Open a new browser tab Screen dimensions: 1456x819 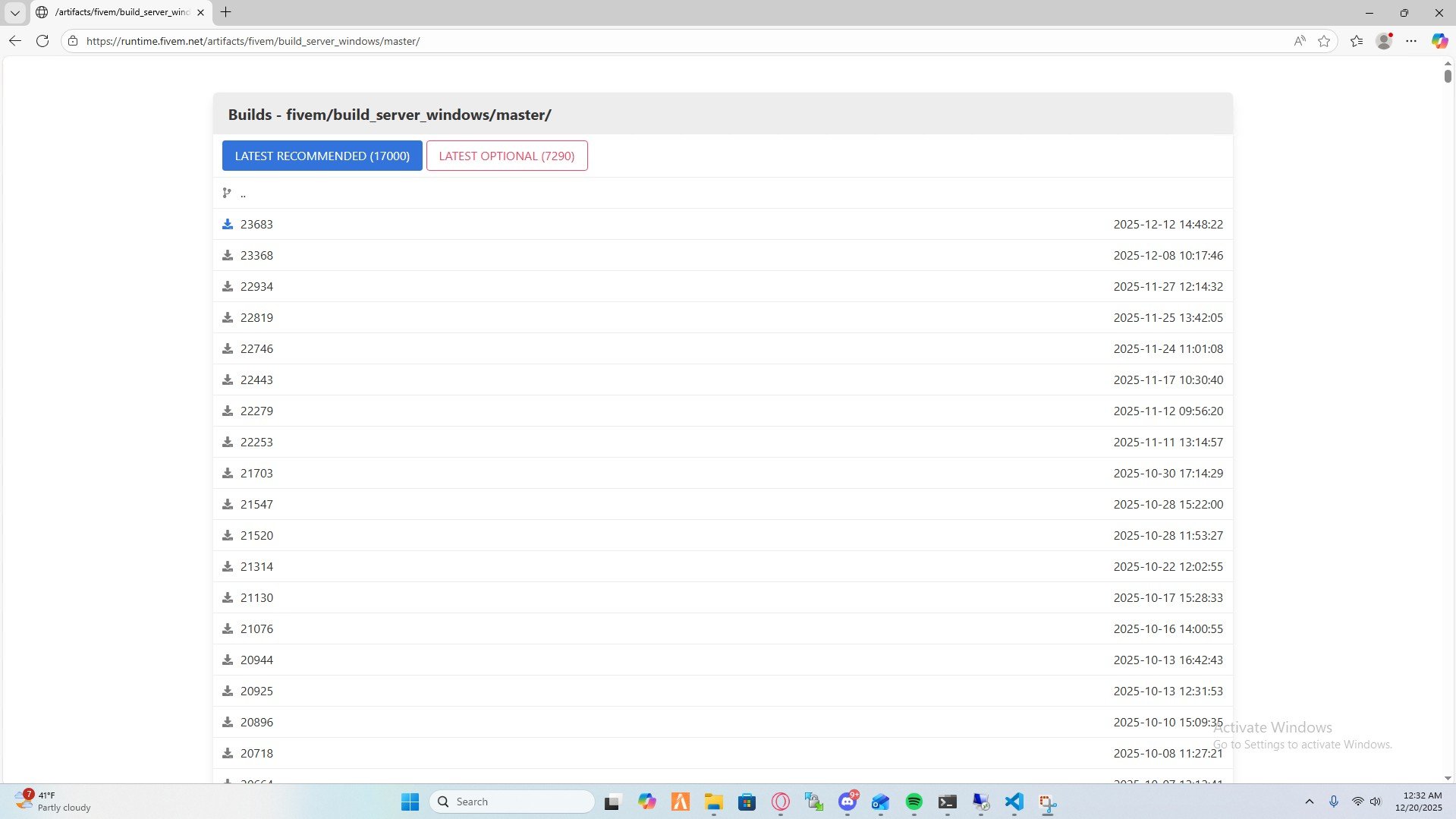pyautogui.click(x=225, y=12)
